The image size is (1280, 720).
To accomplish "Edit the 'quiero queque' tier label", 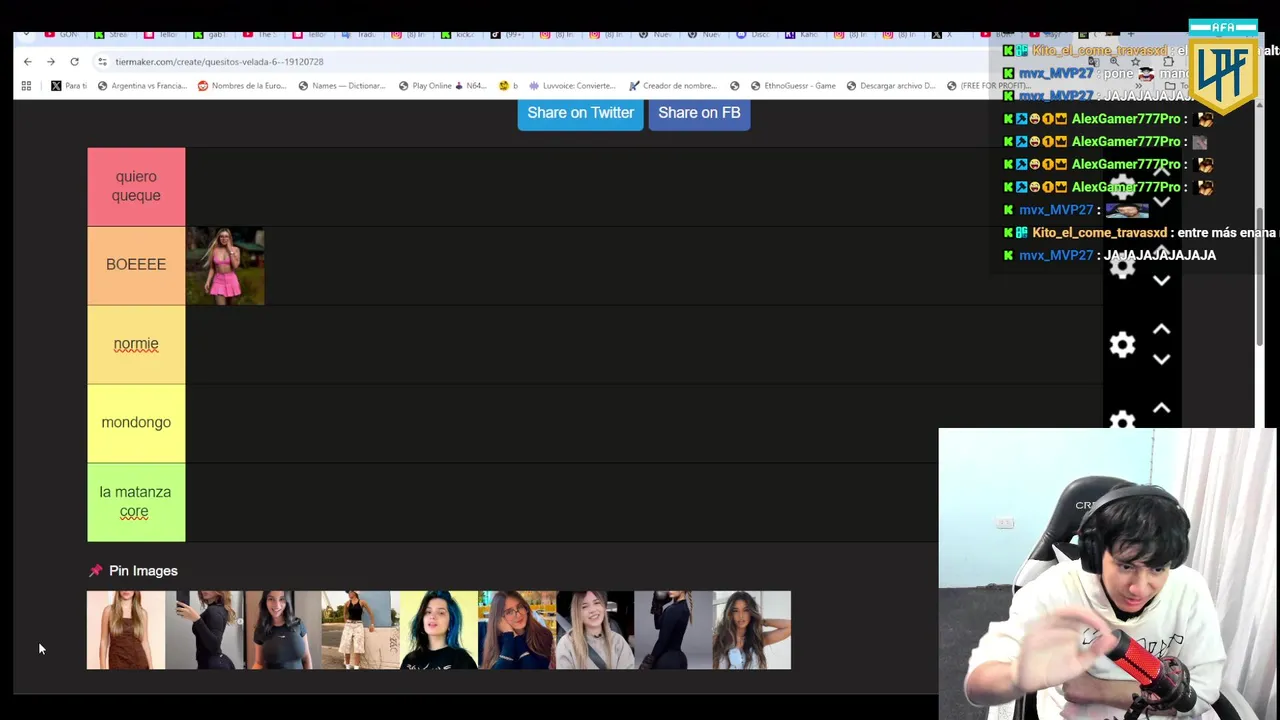I will tap(136, 186).
